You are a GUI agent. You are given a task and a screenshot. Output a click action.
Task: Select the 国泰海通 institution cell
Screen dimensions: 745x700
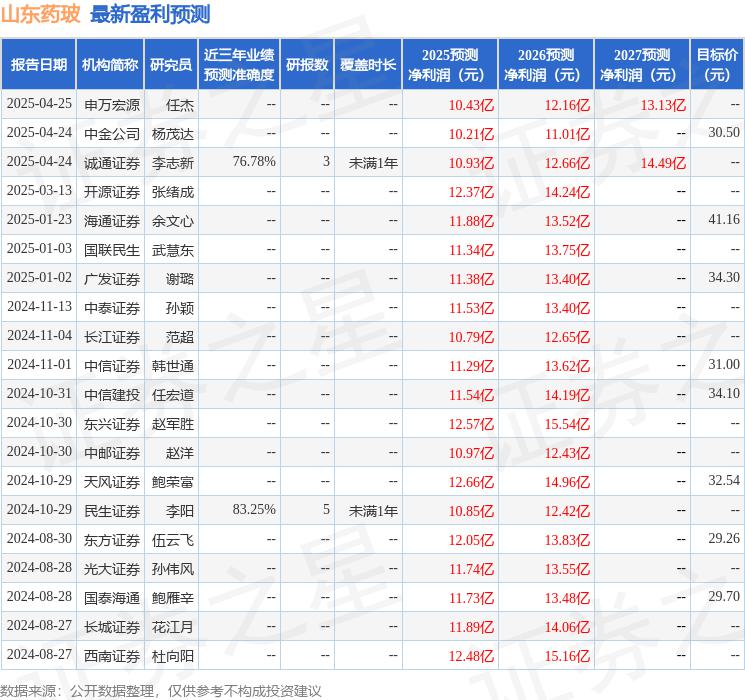click(x=112, y=598)
